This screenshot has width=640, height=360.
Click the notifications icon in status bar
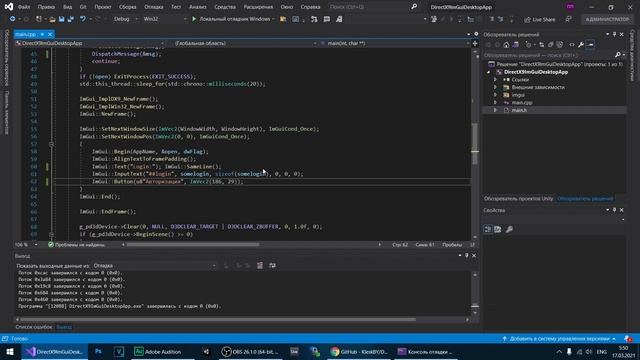tap(628, 339)
